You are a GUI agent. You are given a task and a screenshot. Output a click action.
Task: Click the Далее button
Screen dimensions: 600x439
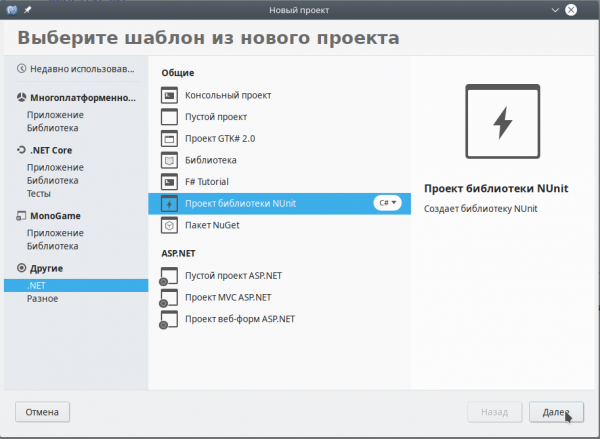[555, 411]
